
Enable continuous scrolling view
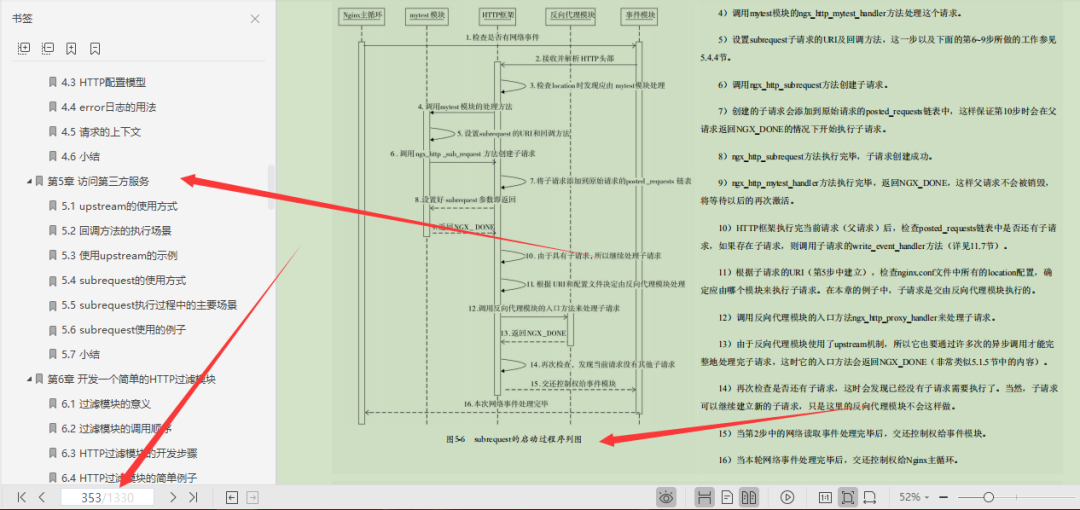[704, 497]
